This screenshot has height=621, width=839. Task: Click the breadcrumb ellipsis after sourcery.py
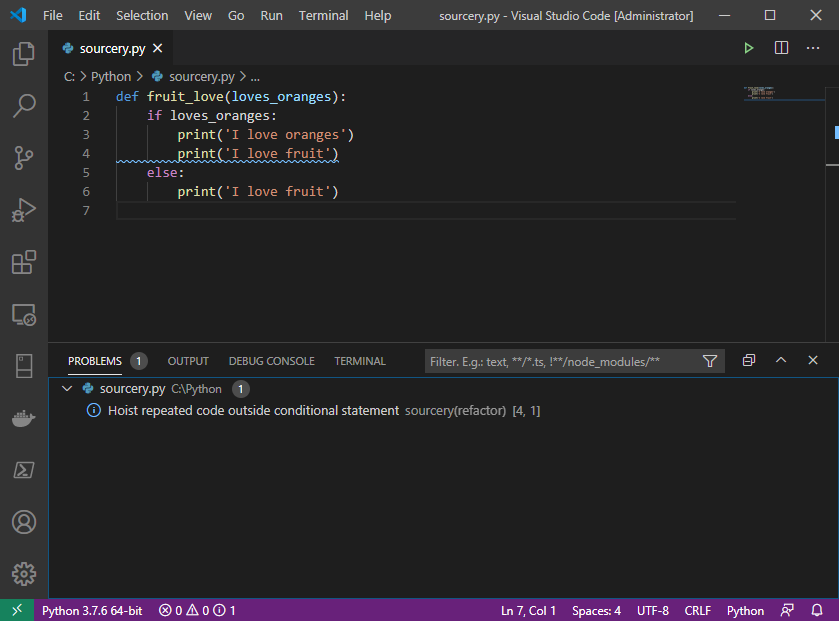click(255, 77)
